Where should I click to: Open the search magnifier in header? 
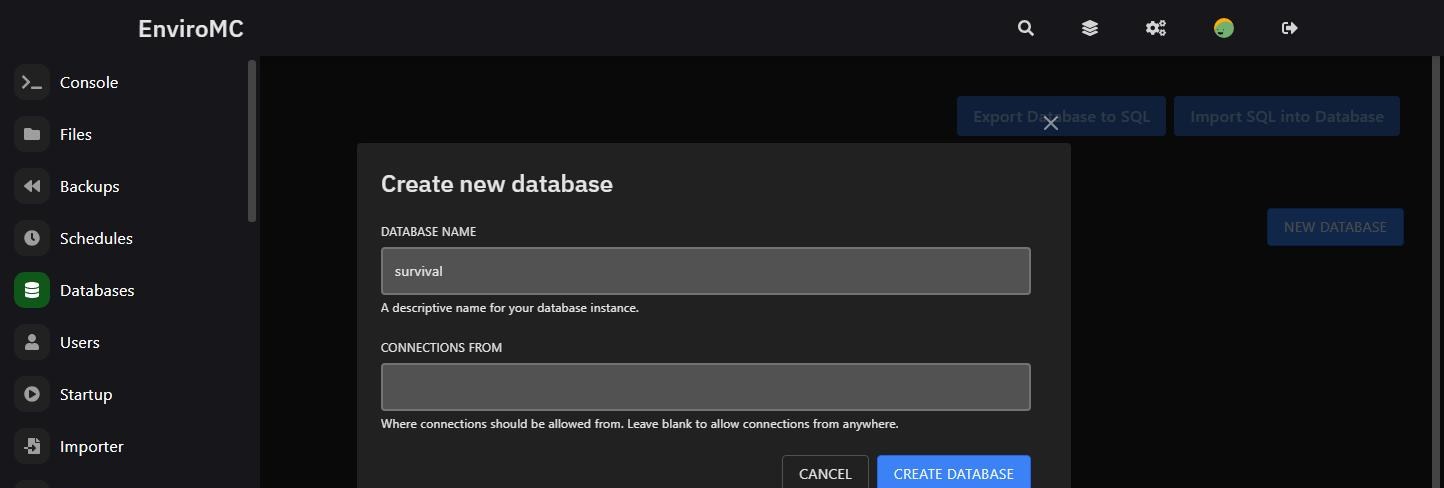pyautogui.click(x=1025, y=28)
